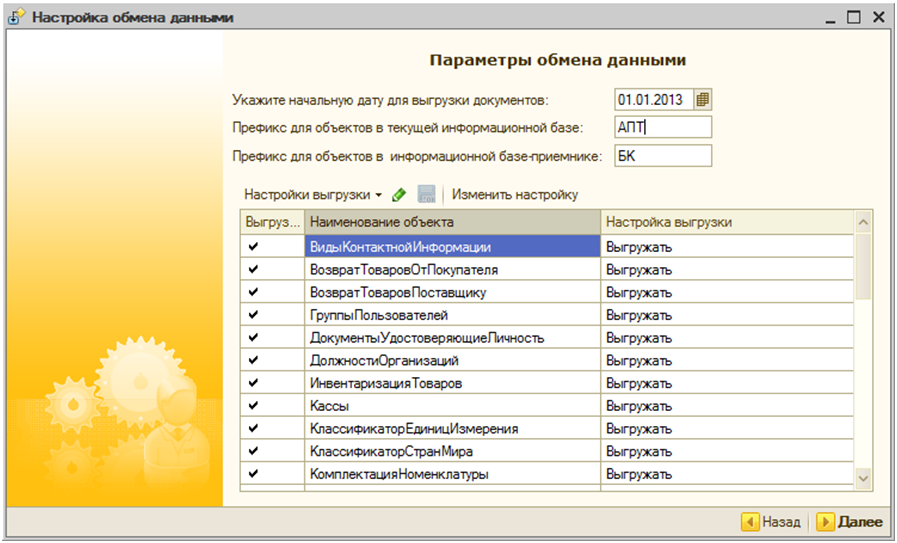Uncheck export for ВидыКонтактнойИнформации row
This screenshot has height=543, width=897.
click(253, 246)
